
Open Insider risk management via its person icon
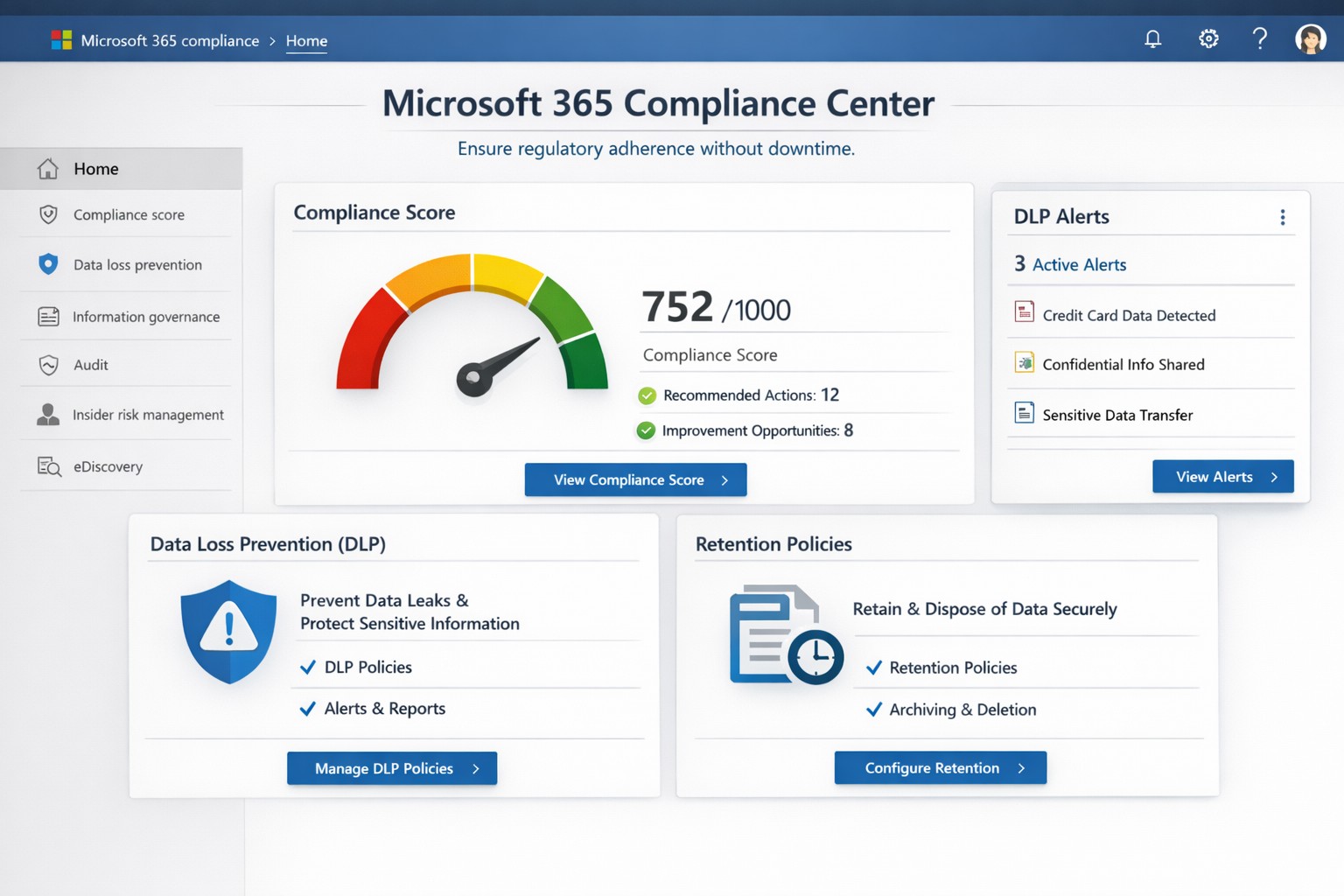[48, 414]
